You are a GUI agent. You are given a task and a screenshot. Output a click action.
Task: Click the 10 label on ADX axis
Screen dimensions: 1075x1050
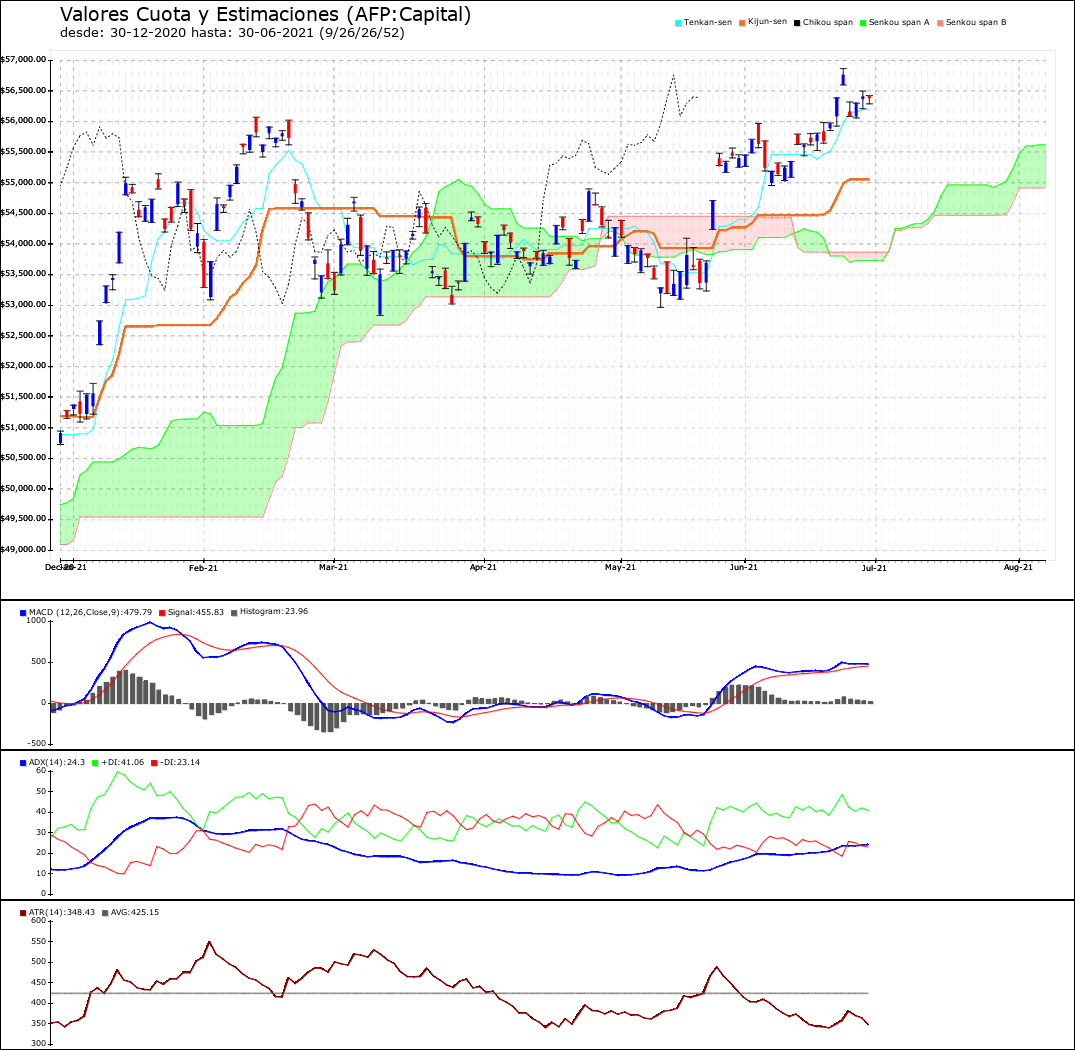(x=40, y=873)
